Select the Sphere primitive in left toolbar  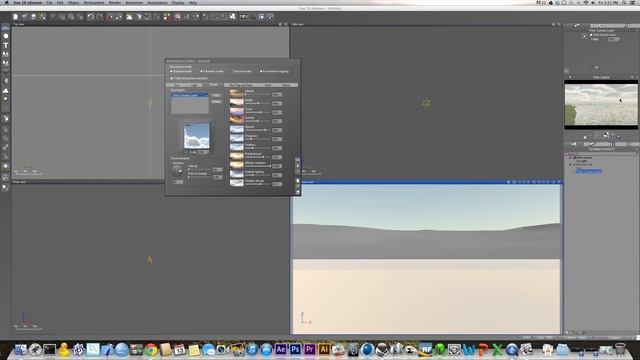[x=6, y=36]
